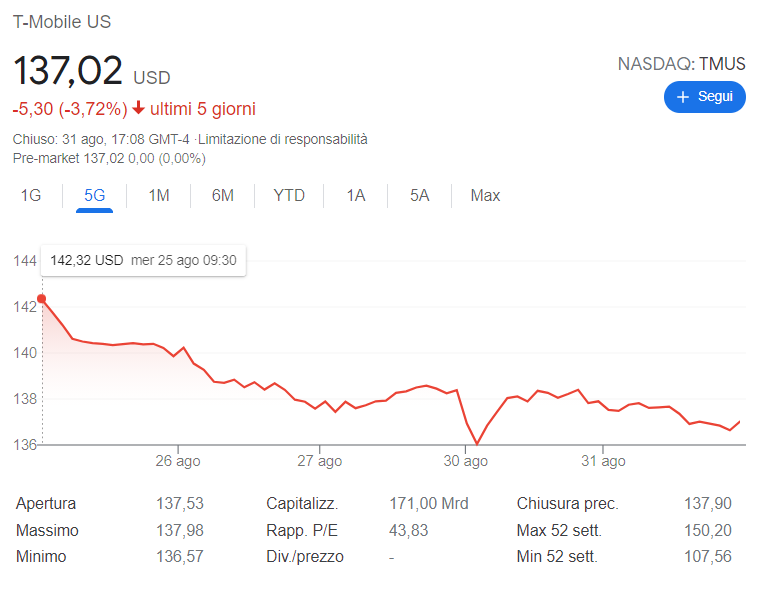Switch chart to 1M range
Screen dimensions: 773x594
pos(159,196)
